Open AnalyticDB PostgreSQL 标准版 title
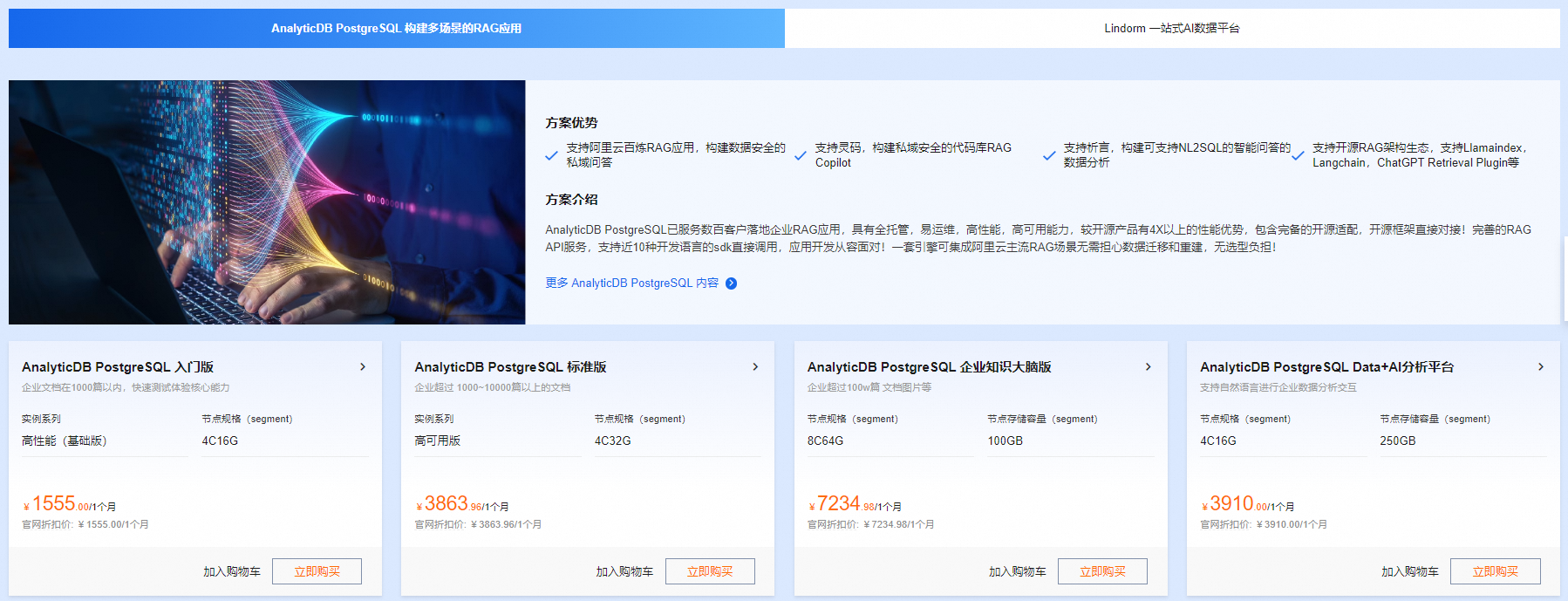Viewport: 1568px width, 601px height. pyautogui.click(x=510, y=367)
